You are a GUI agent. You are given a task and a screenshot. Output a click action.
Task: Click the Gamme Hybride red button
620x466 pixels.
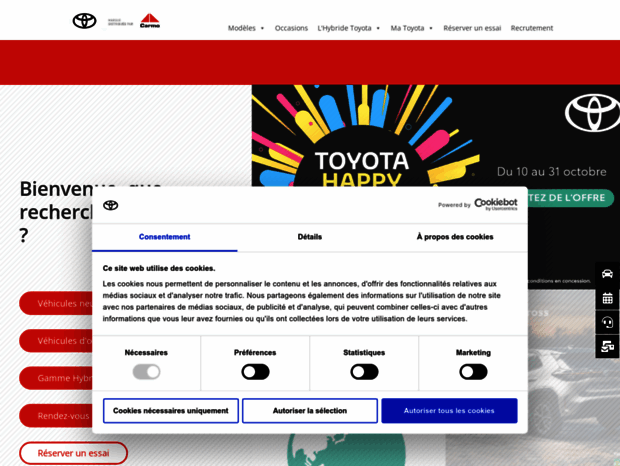pyautogui.click(x=56, y=378)
